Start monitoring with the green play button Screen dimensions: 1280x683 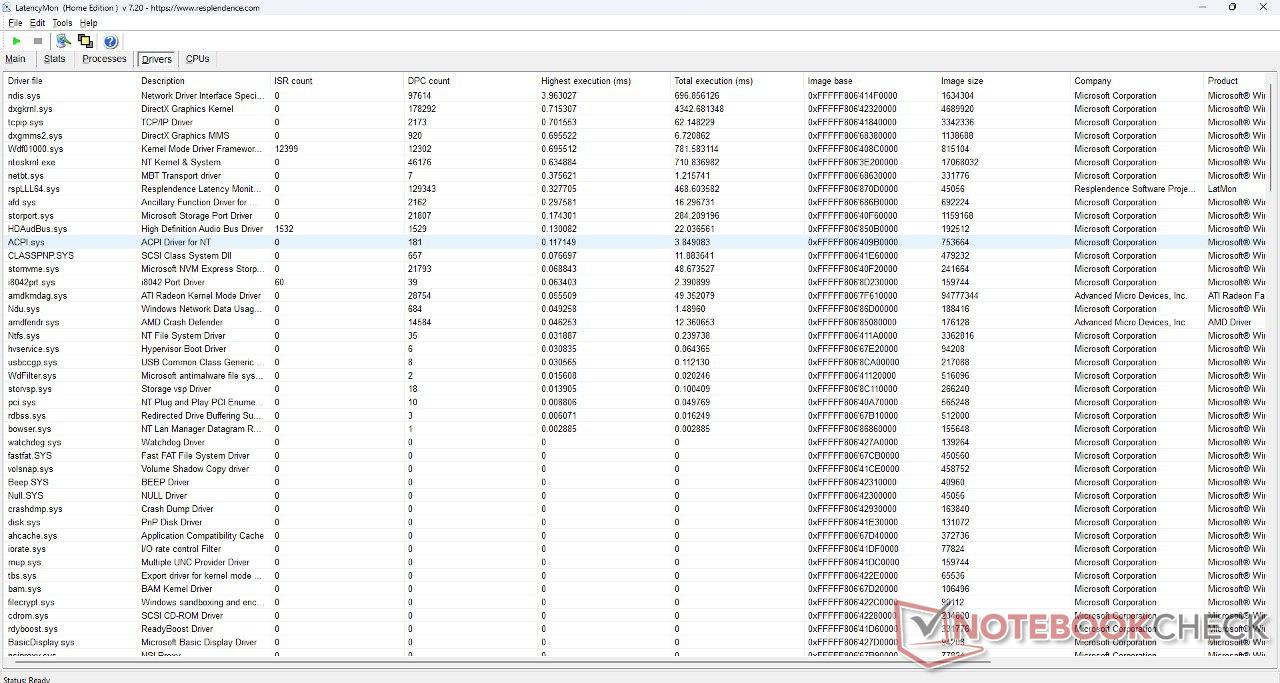coord(17,41)
